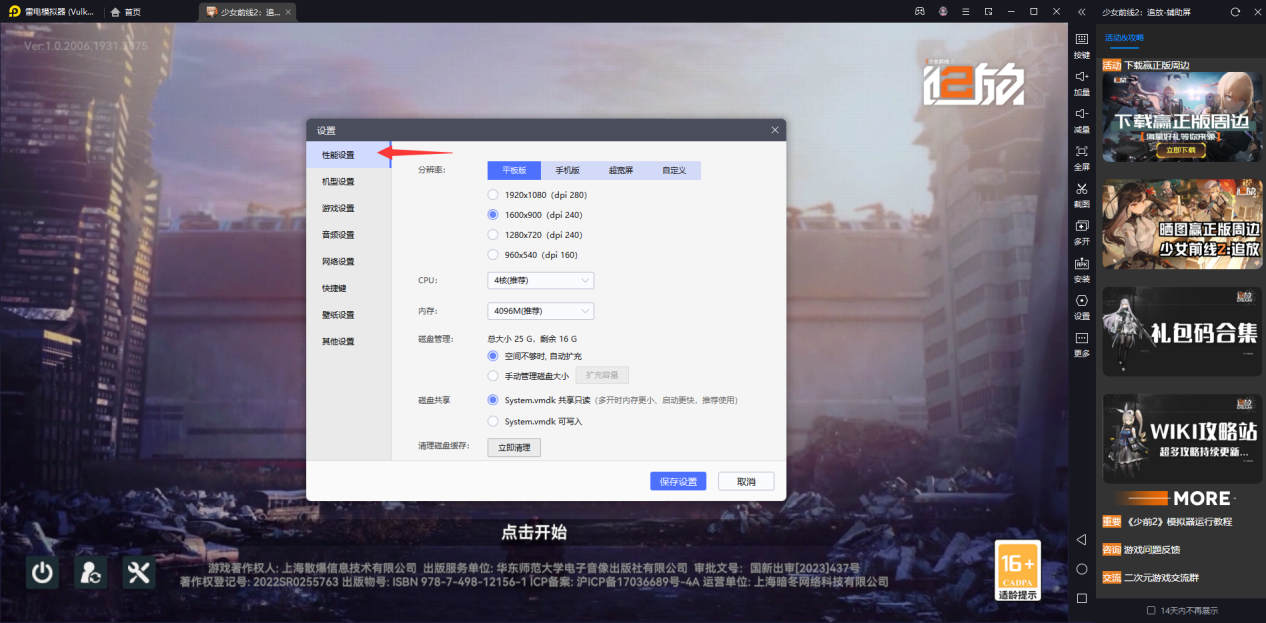
Task: Refresh the auxiliary screen panel
Action: click(x=1235, y=11)
